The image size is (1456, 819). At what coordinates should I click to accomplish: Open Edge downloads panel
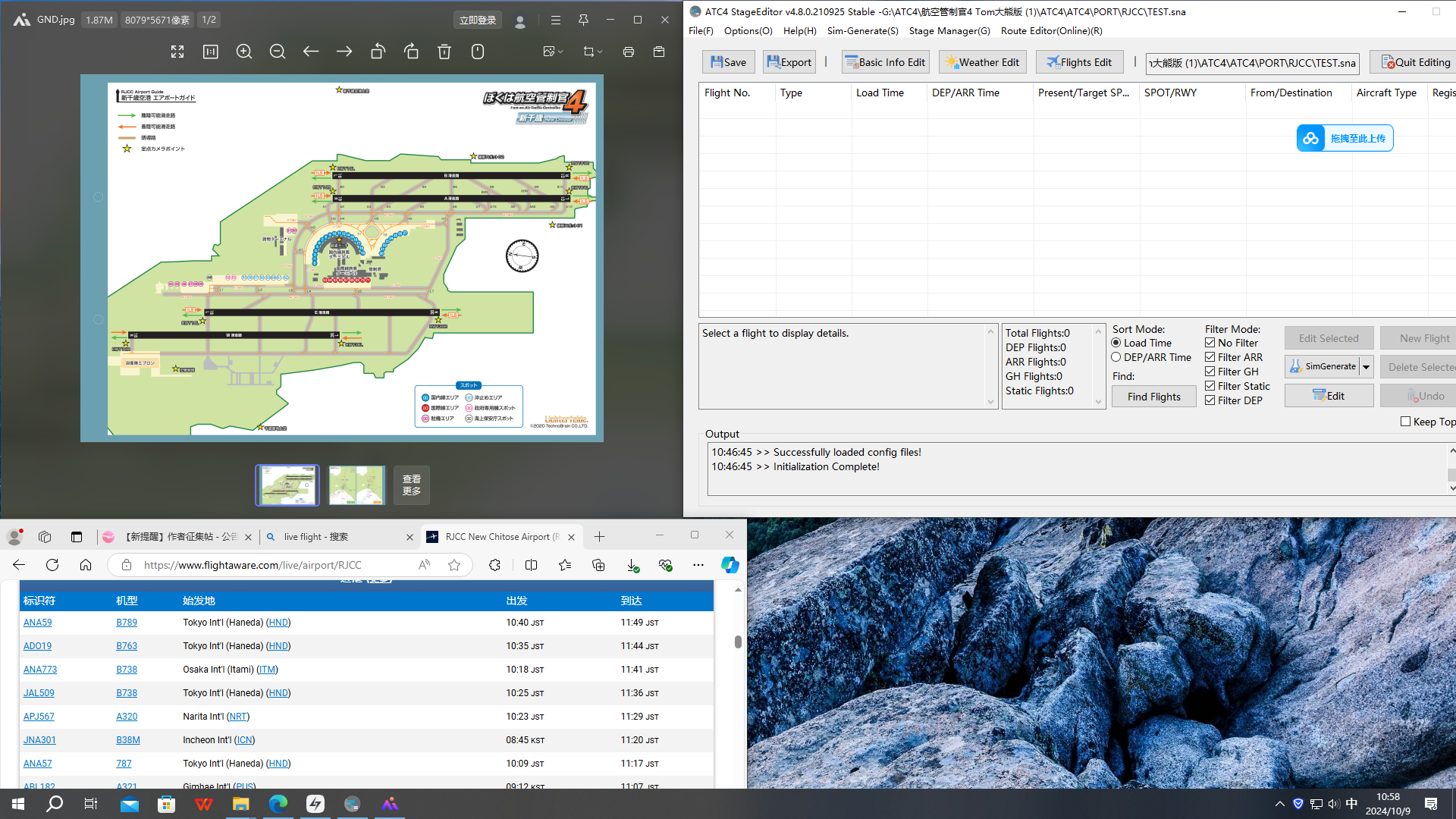click(632, 565)
